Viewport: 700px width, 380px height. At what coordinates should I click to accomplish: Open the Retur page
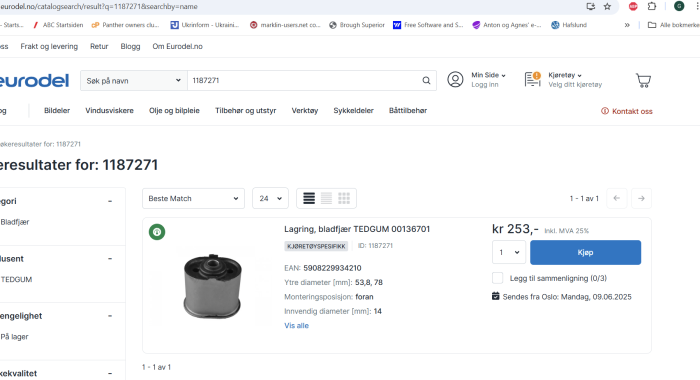coord(99,46)
